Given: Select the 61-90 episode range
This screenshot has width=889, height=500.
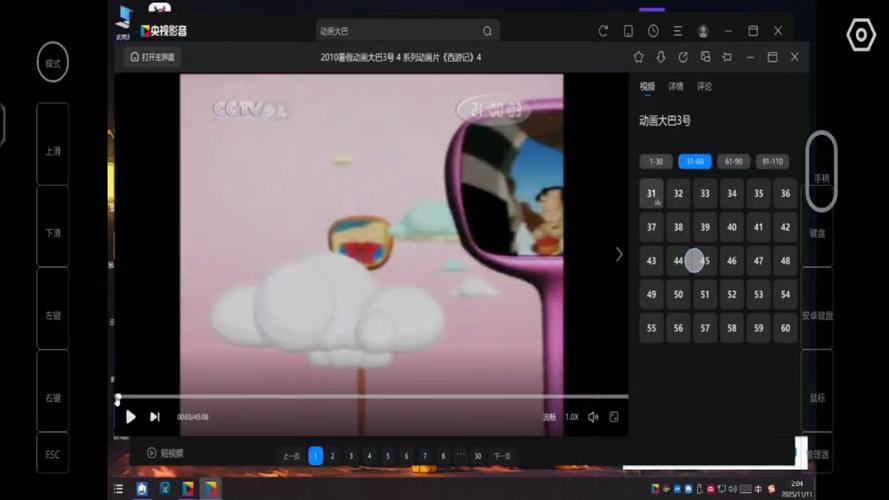Looking at the screenshot, I should (734, 162).
